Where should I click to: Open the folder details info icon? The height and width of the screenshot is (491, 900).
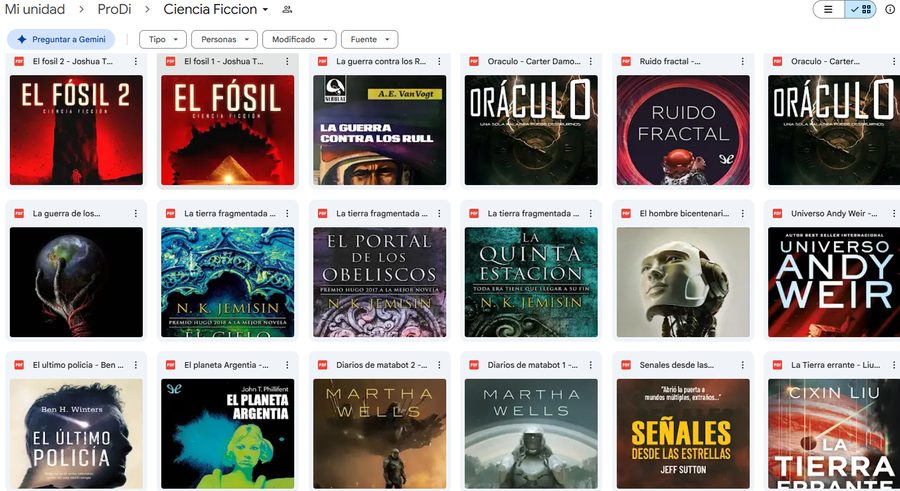(x=890, y=9)
